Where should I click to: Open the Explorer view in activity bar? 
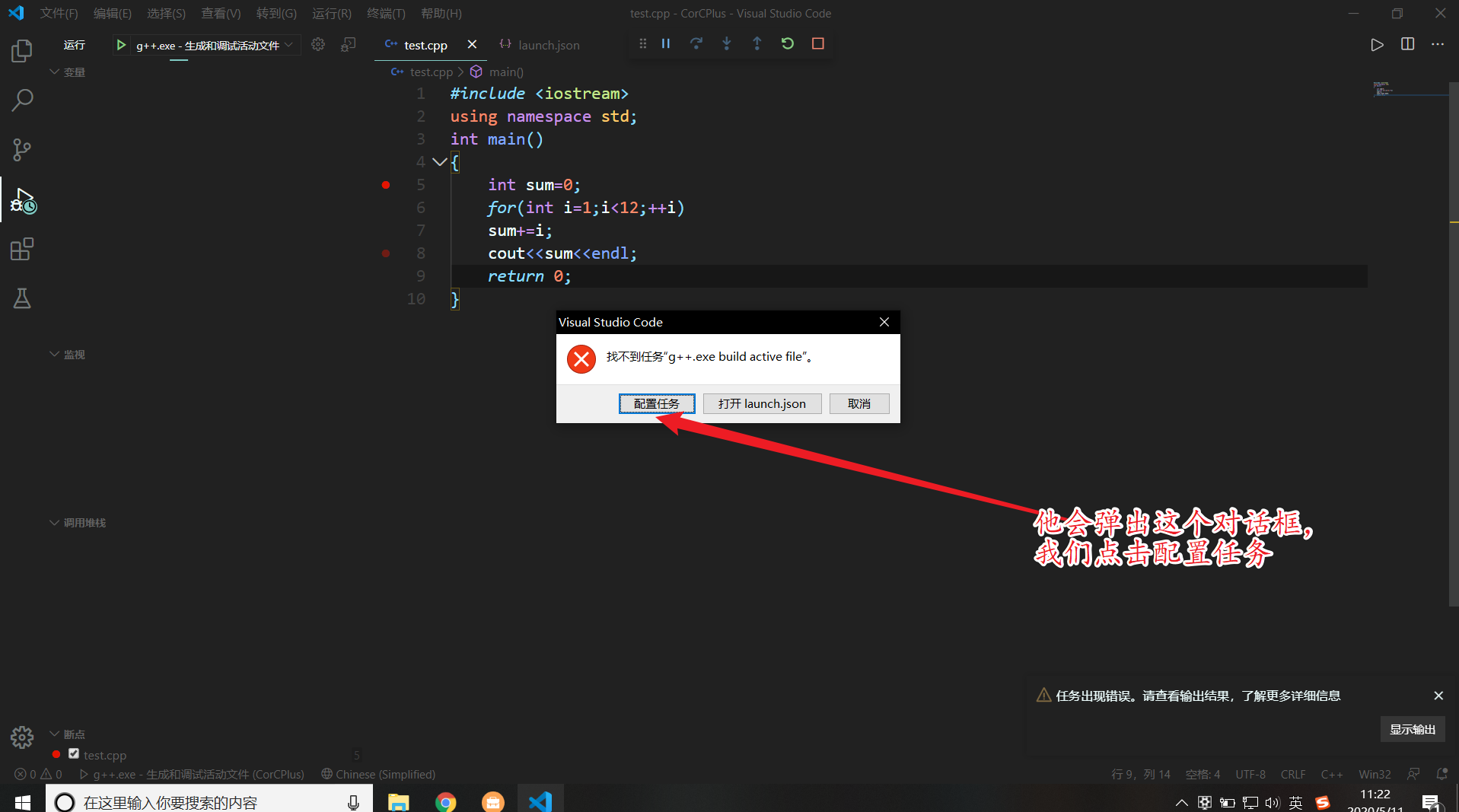click(22, 51)
